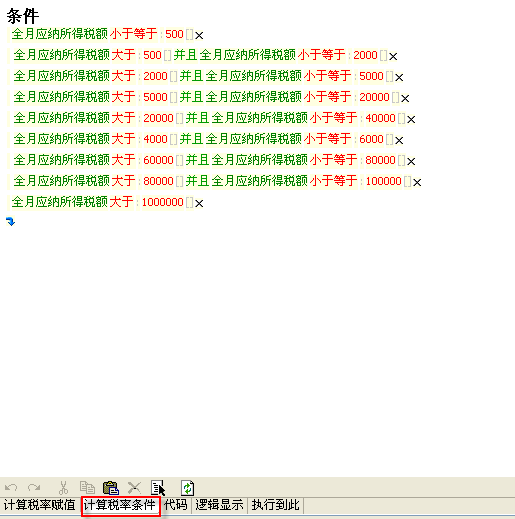Click 并且 connector in the 80000–100000 row
The height and width of the screenshot is (519, 515).
(197, 181)
